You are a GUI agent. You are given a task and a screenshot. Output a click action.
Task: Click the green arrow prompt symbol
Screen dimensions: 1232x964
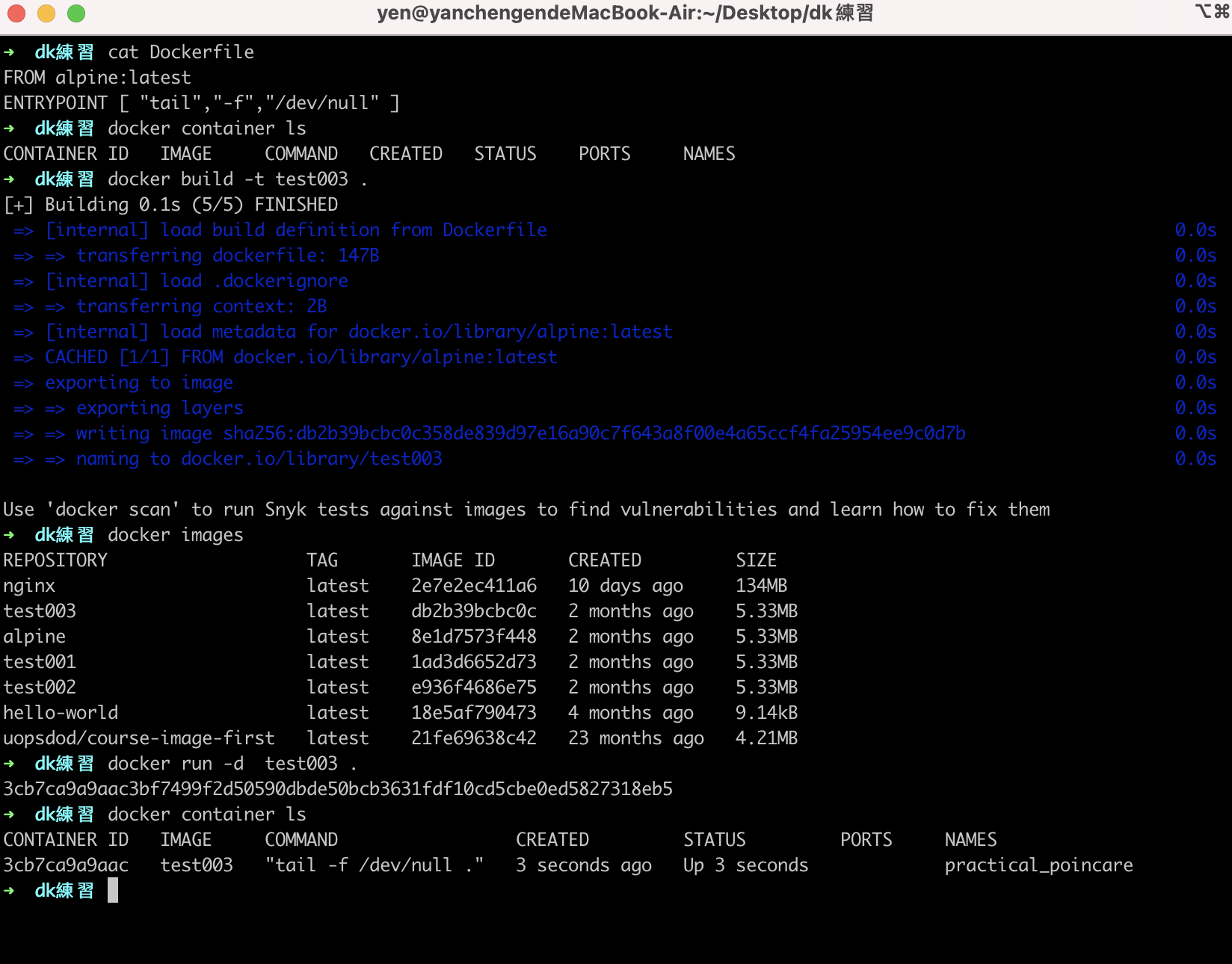click(x=10, y=890)
